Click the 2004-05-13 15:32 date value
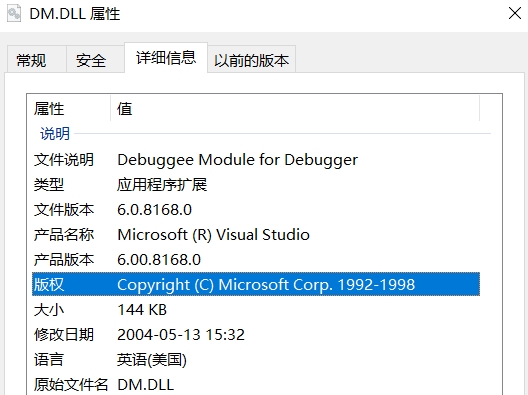528x395 pixels. tap(181, 334)
